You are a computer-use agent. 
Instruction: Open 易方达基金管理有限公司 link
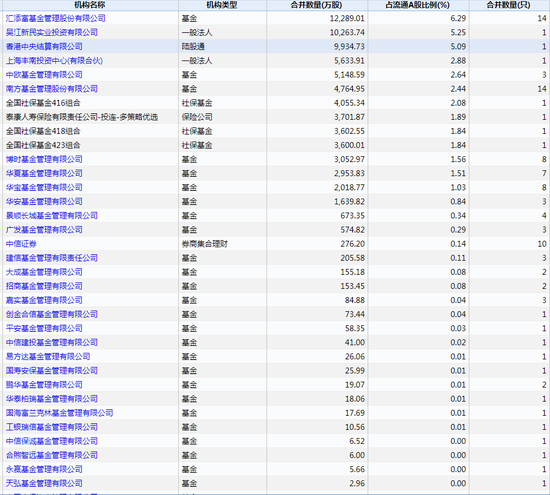pos(48,356)
